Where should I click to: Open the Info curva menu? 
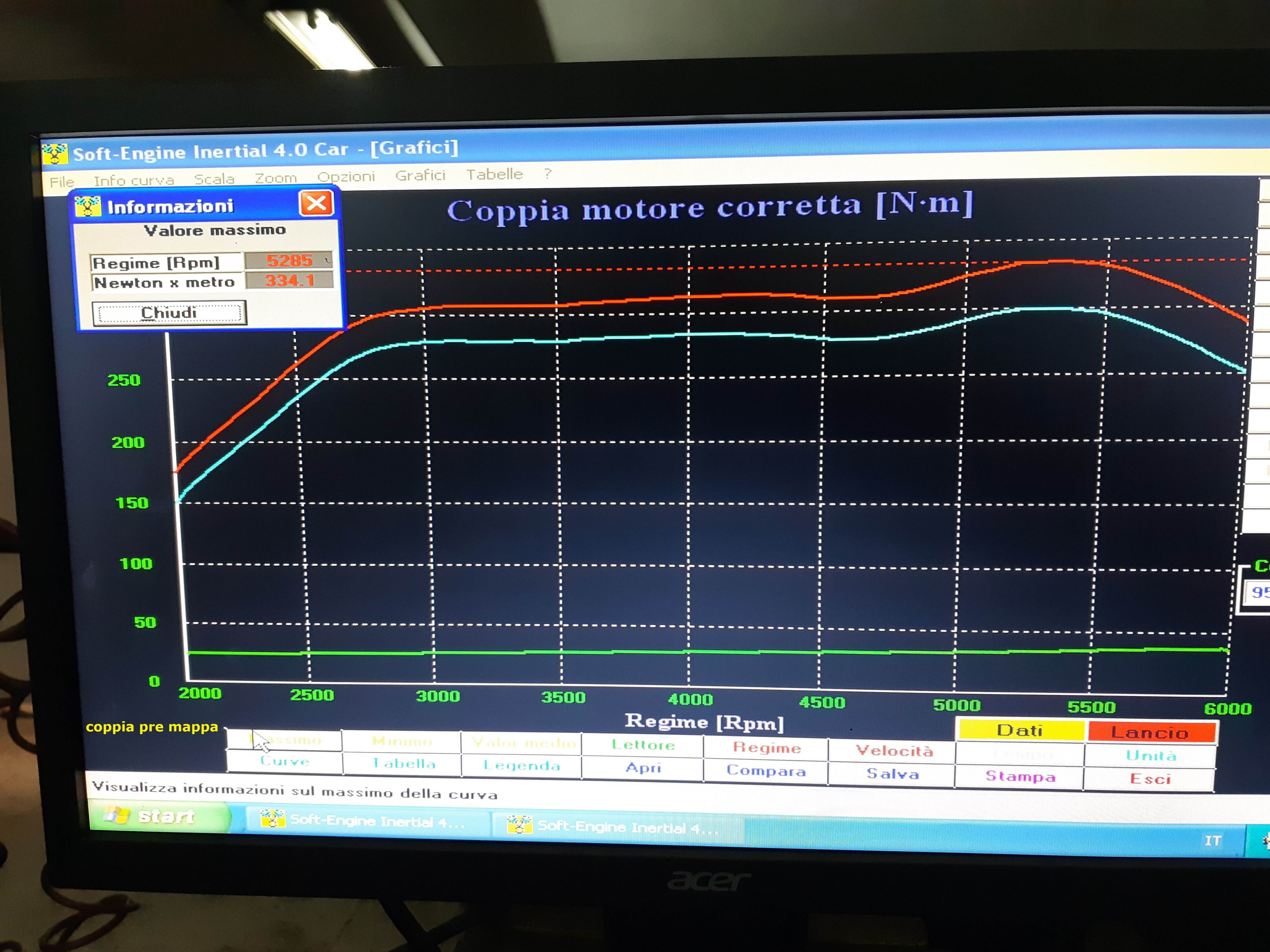(x=134, y=180)
